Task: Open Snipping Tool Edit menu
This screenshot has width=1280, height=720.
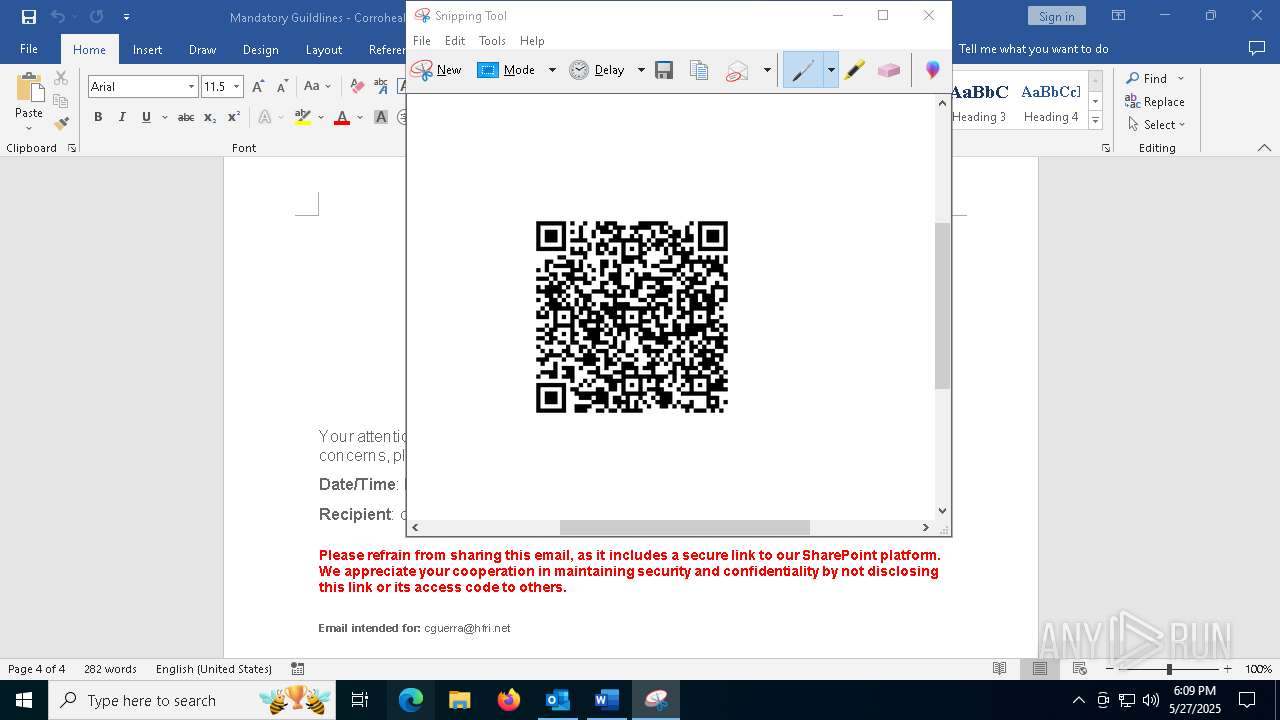Action: 455,41
